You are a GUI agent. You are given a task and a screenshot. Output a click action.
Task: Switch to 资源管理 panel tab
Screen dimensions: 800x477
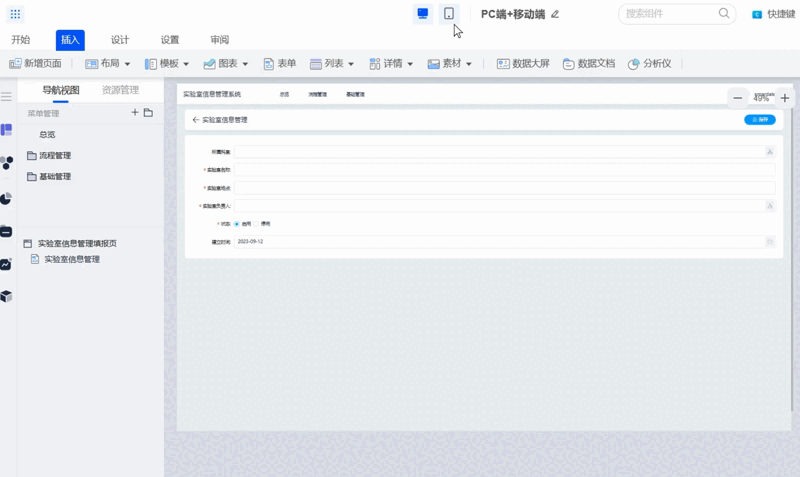pos(120,90)
